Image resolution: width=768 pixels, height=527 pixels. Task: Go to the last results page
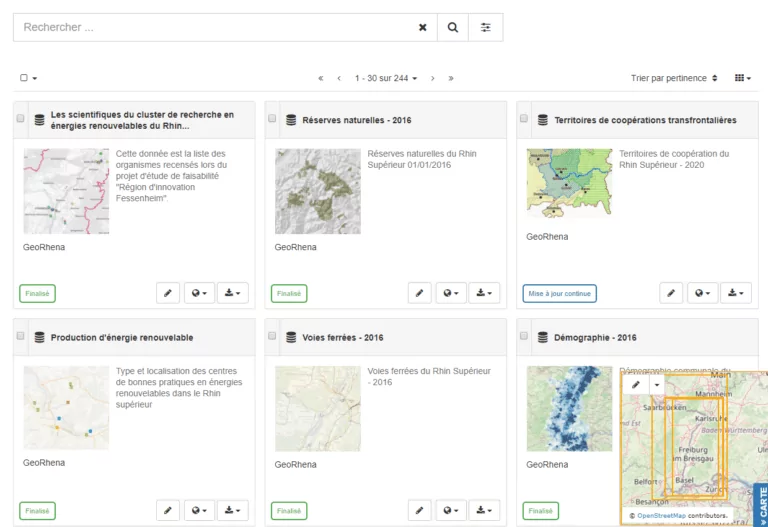click(451, 78)
